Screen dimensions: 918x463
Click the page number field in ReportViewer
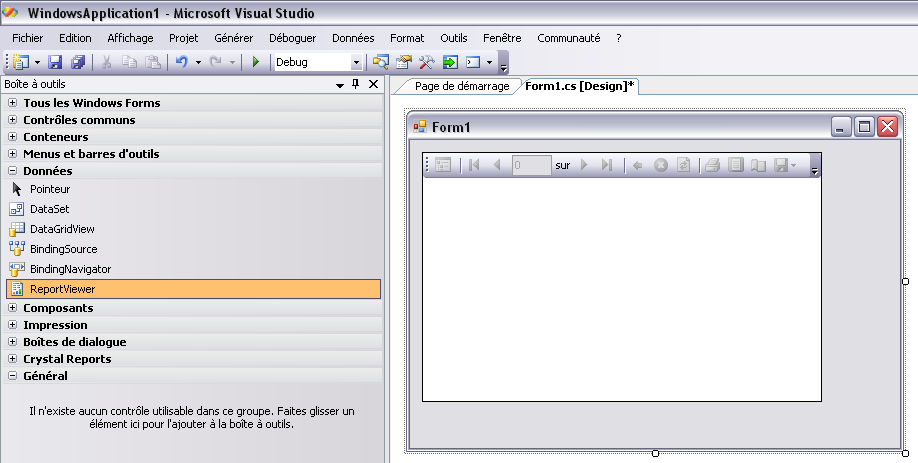531,165
